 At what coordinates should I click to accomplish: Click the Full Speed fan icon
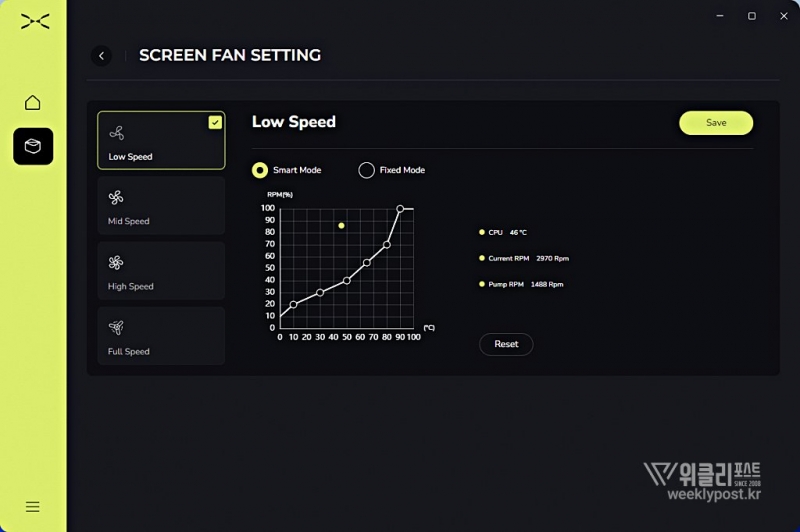pos(116,328)
